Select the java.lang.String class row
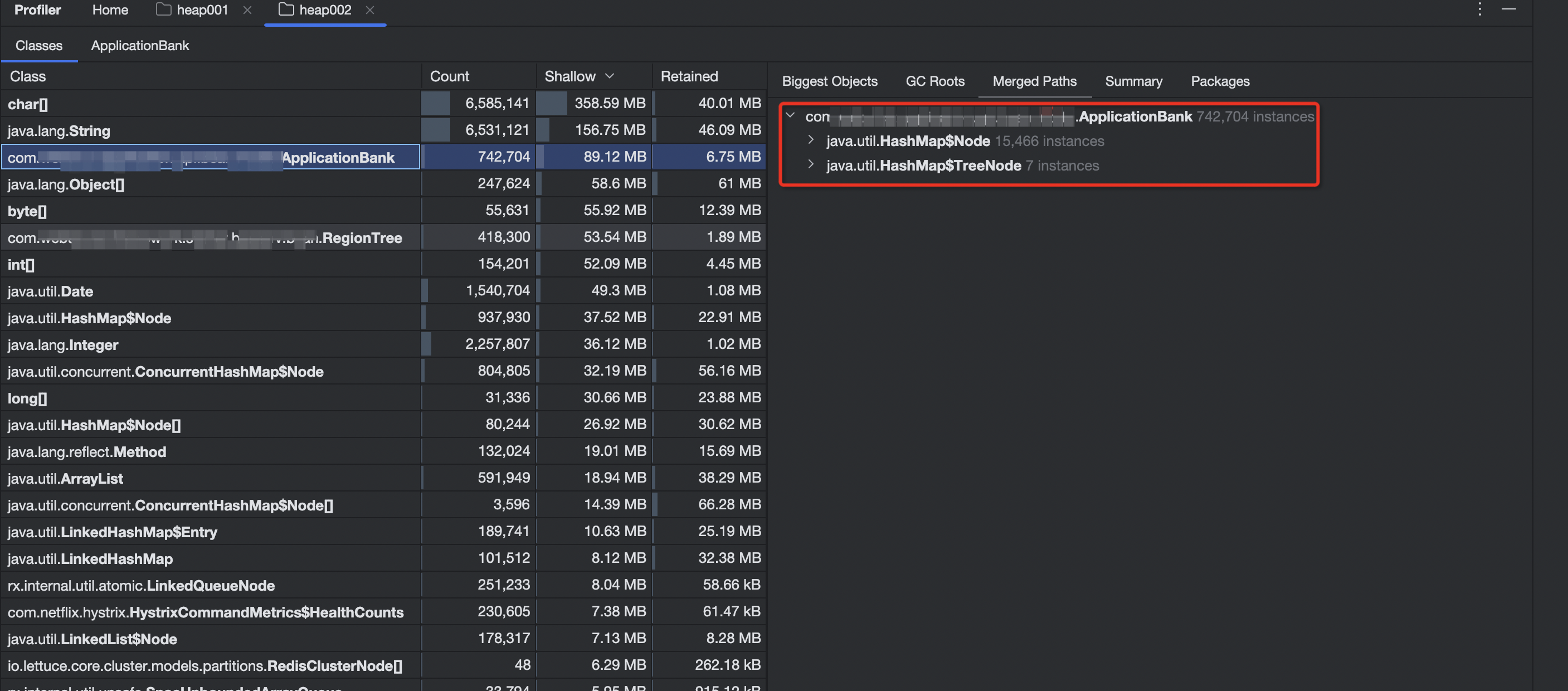 59,131
